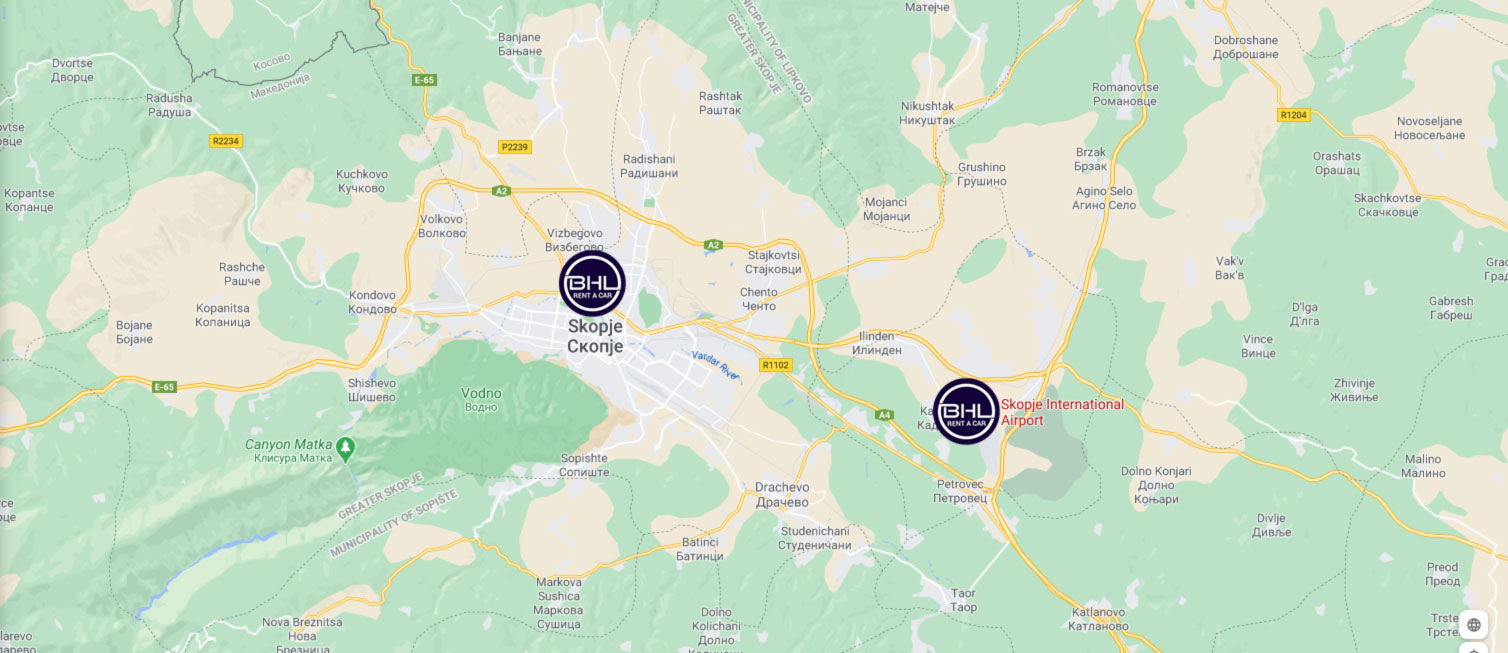Click the A4 highway shield
Image resolution: width=1508 pixels, height=653 pixels.
pos(884,414)
